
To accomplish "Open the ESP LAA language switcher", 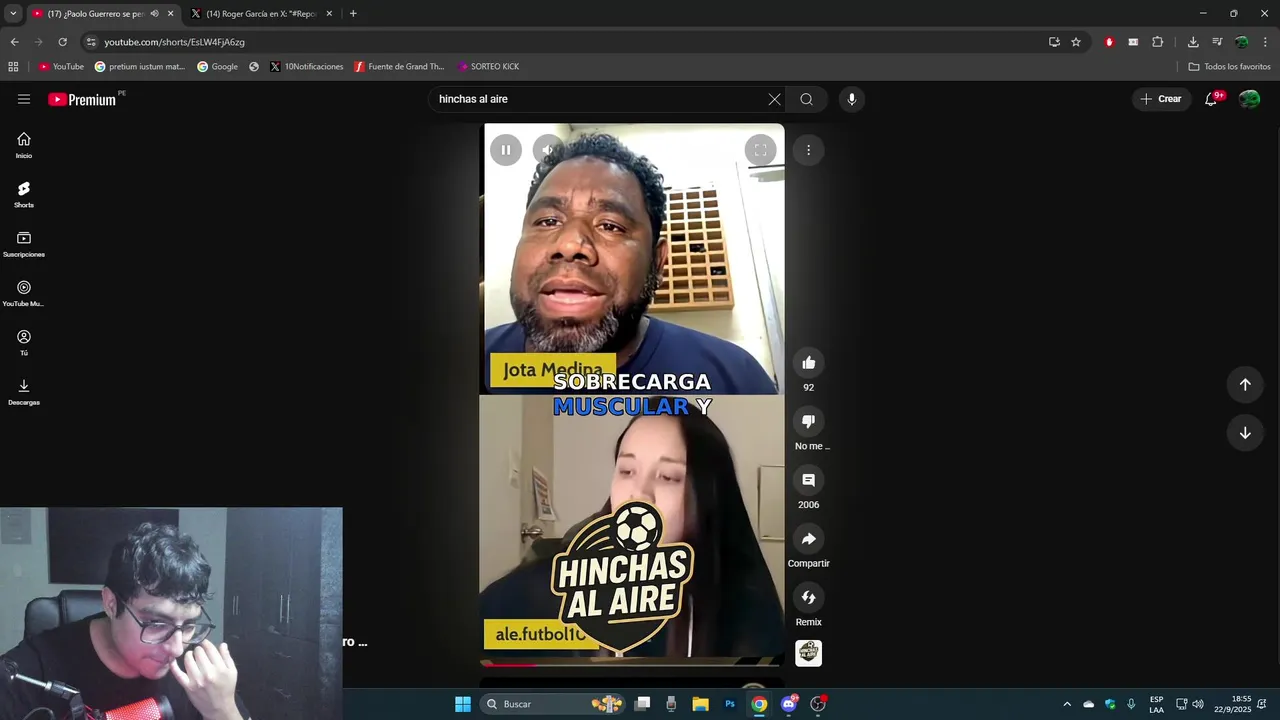I will [x=1156, y=704].
